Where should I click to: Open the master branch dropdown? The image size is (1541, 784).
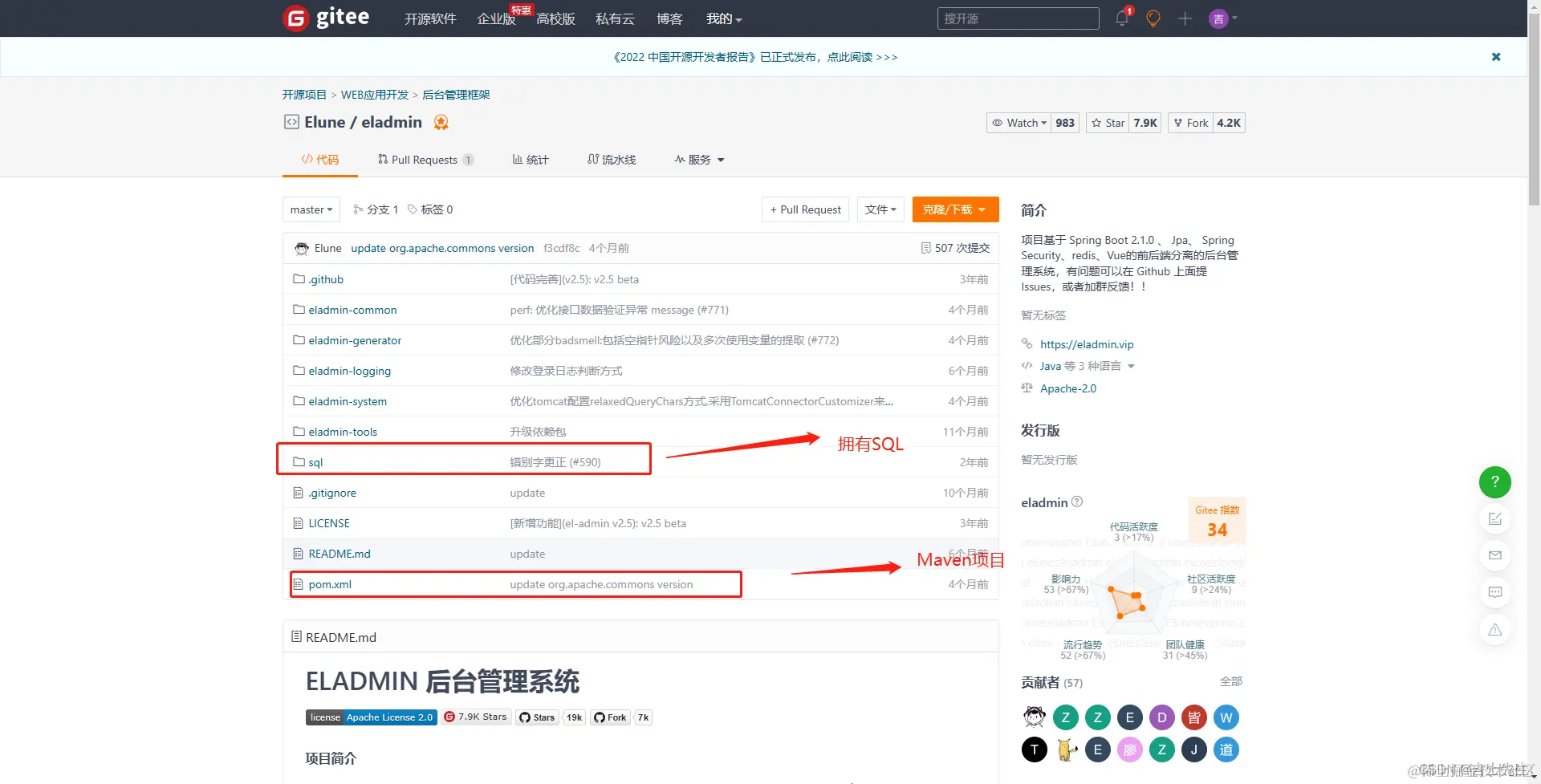click(311, 209)
